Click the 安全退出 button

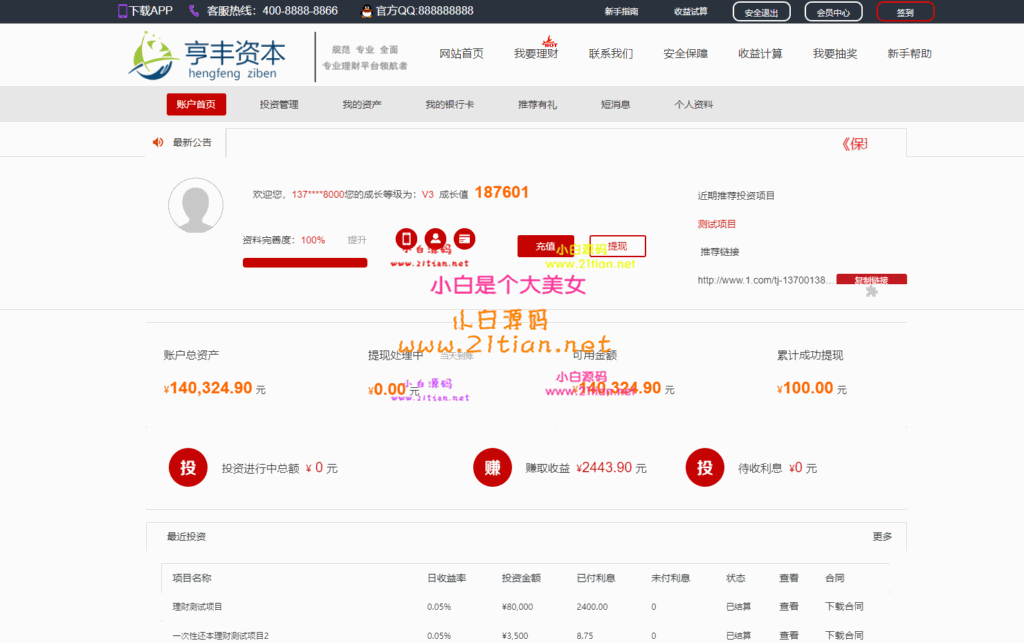[761, 12]
